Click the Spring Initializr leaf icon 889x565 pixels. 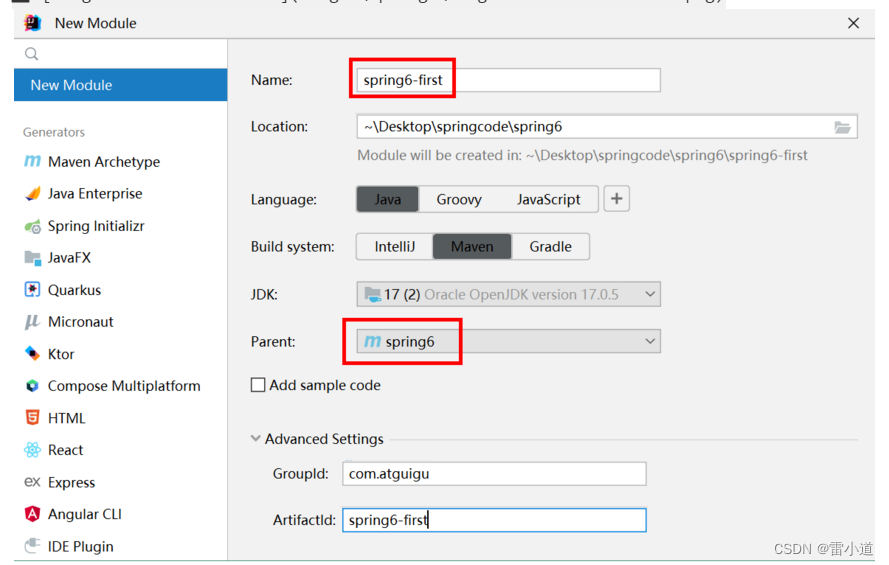[32, 226]
